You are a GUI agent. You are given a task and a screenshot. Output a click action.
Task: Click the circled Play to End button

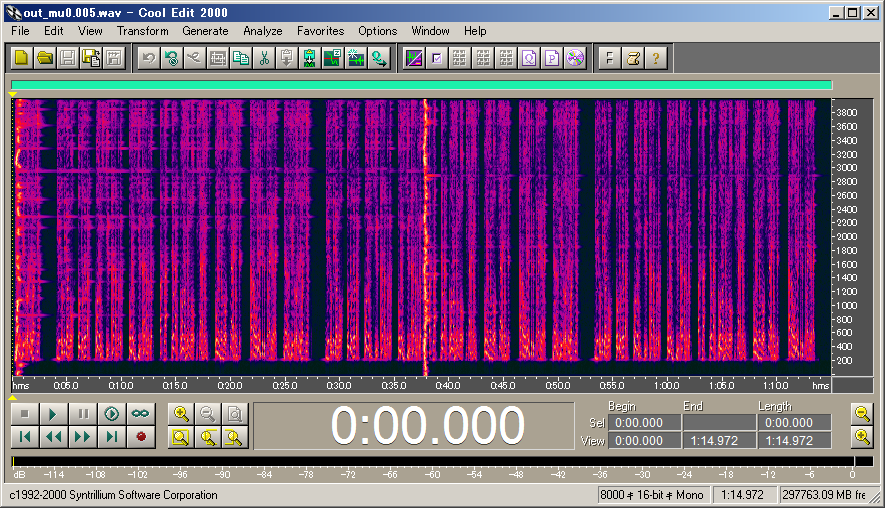[x=112, y=414]
